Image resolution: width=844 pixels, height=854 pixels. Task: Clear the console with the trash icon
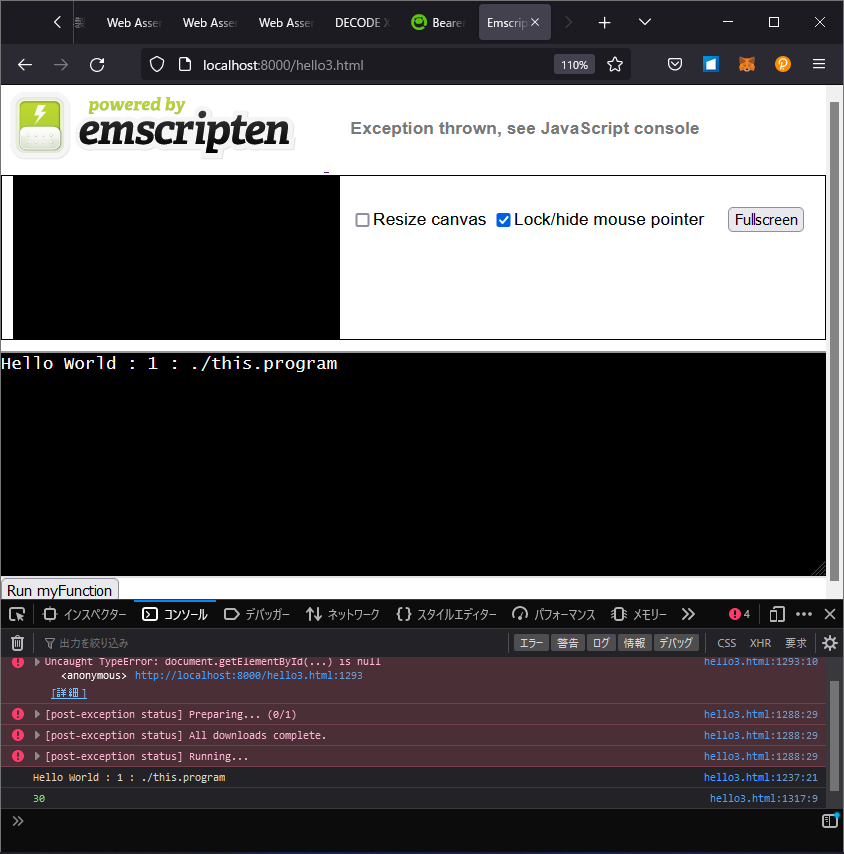(x=17, y=643)
